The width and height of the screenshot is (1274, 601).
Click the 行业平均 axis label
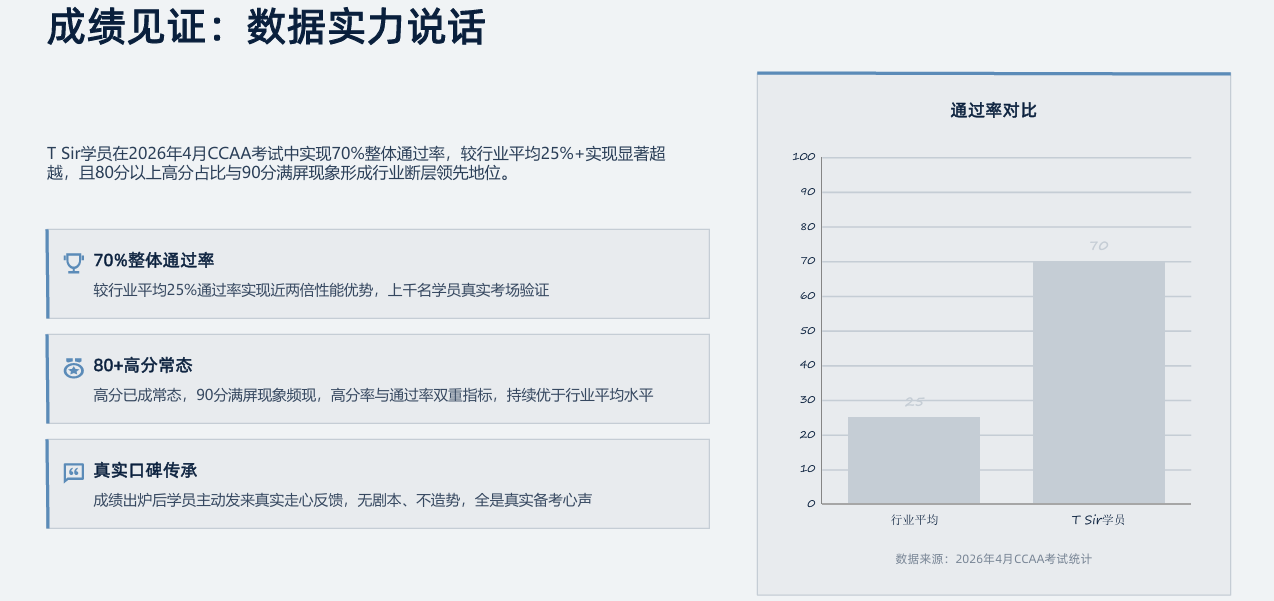coord(914,520)
